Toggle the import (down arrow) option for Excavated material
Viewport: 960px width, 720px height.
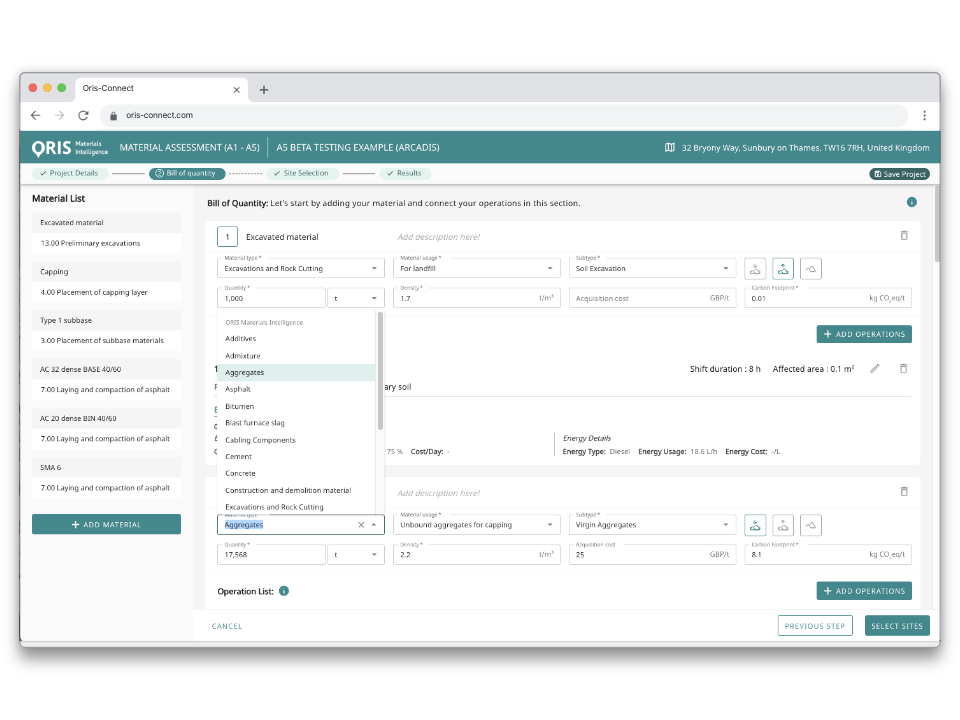pos(755,268)
